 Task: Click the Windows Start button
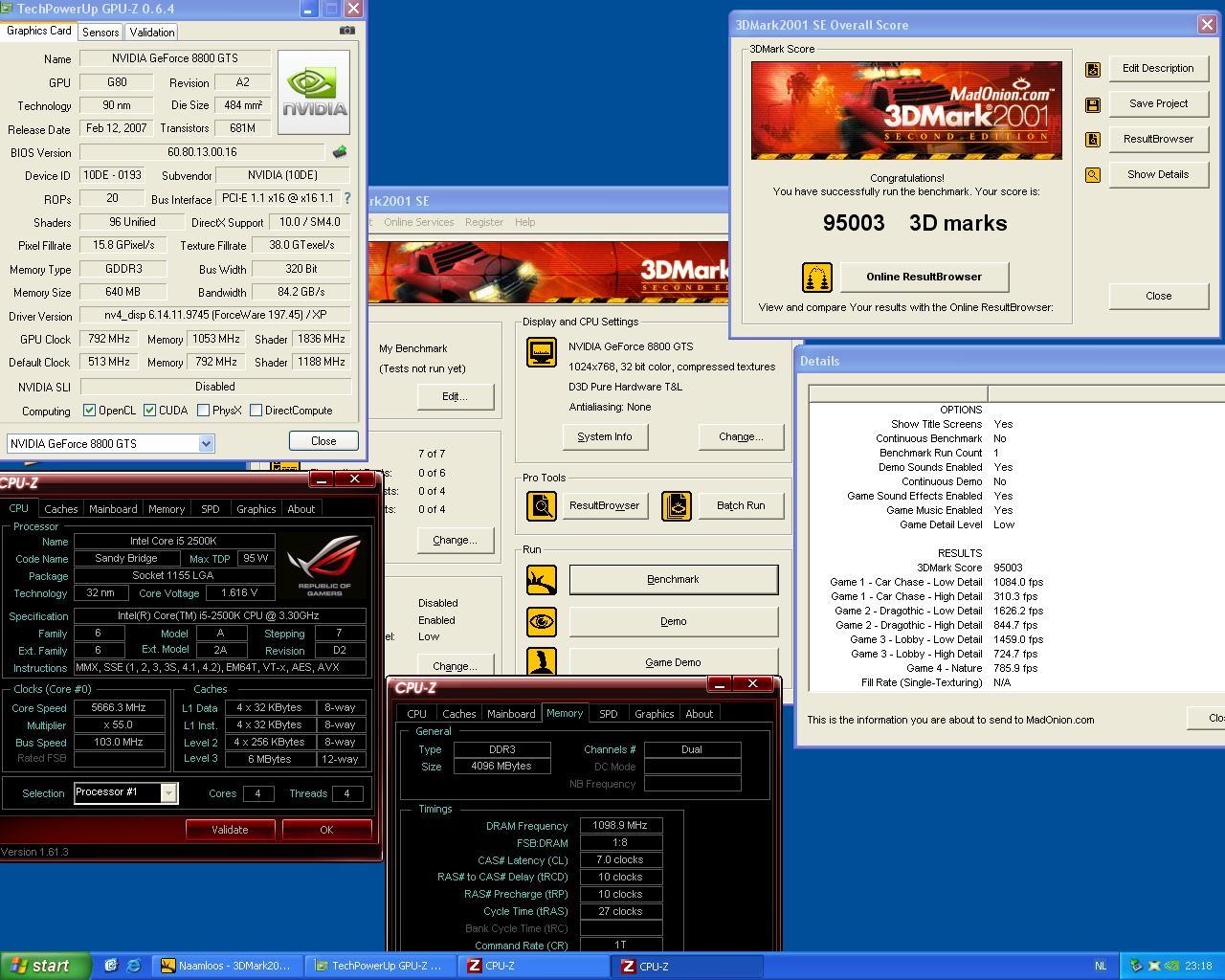(45, 966)
